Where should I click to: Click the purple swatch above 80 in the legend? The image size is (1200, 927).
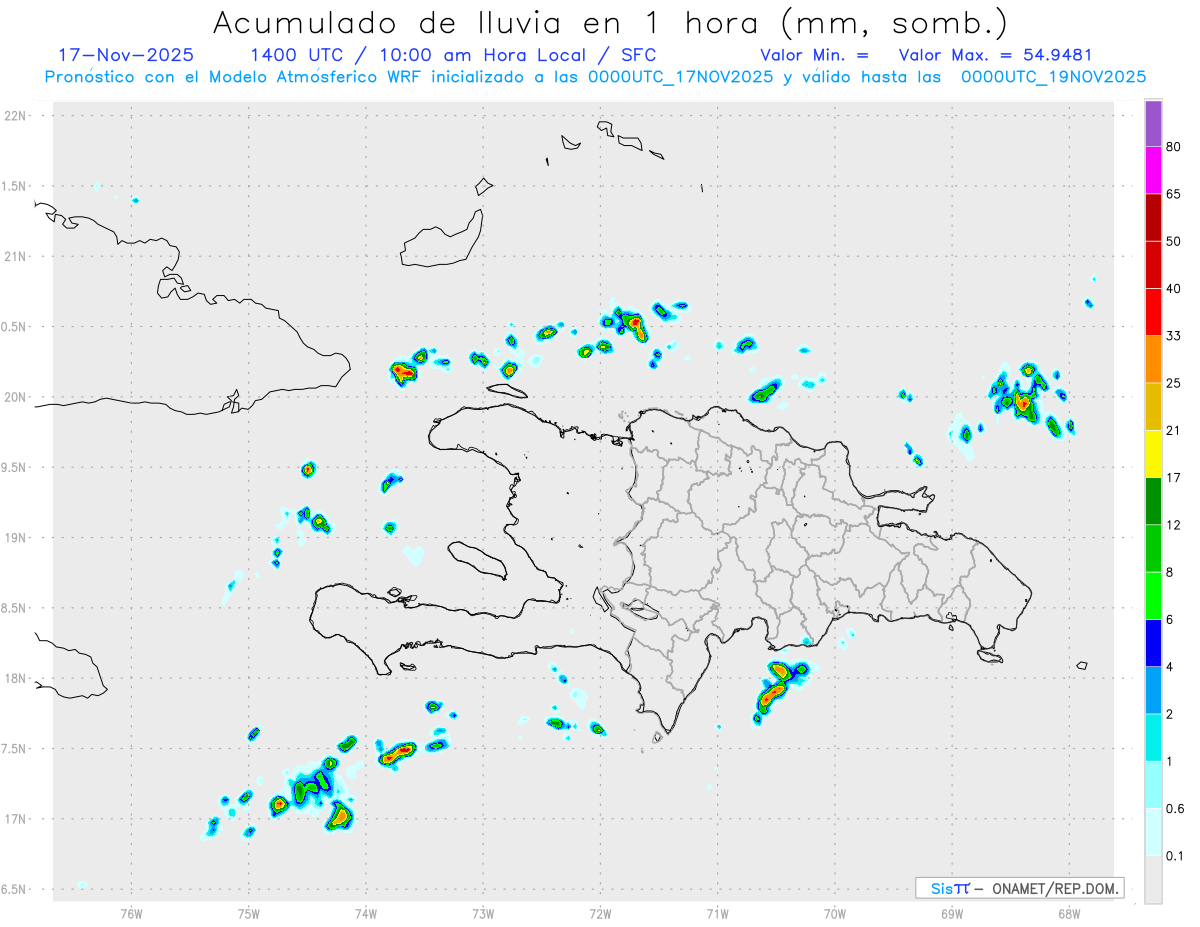[1153, 124]
